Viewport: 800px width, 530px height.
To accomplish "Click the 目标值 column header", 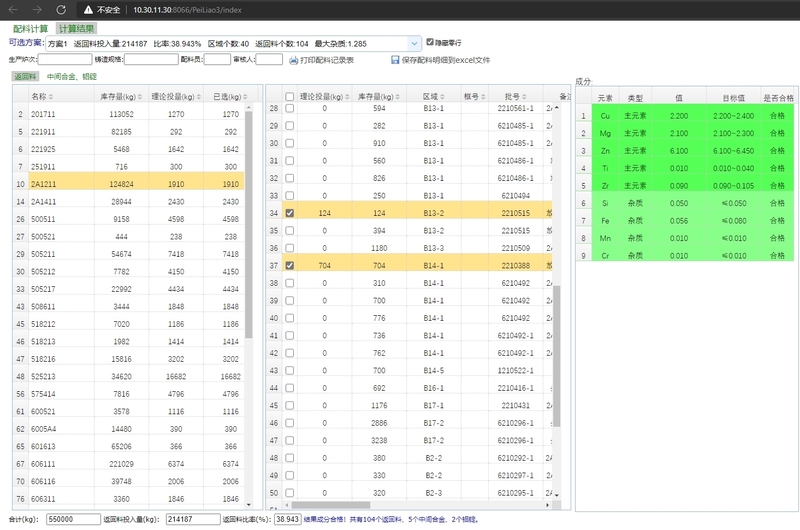I will click(733, 98).
